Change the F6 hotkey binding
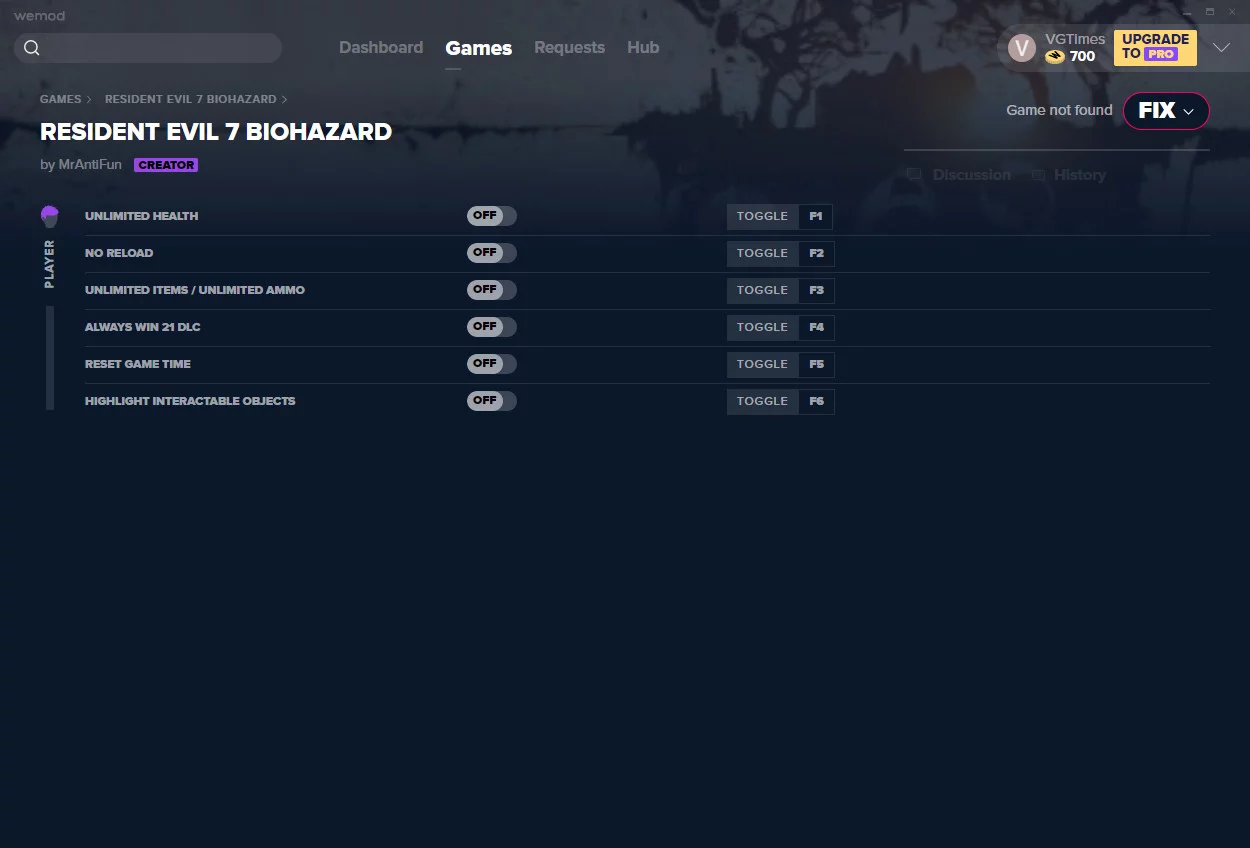This screenshot has height=848, width=1250. pos(816,401)
